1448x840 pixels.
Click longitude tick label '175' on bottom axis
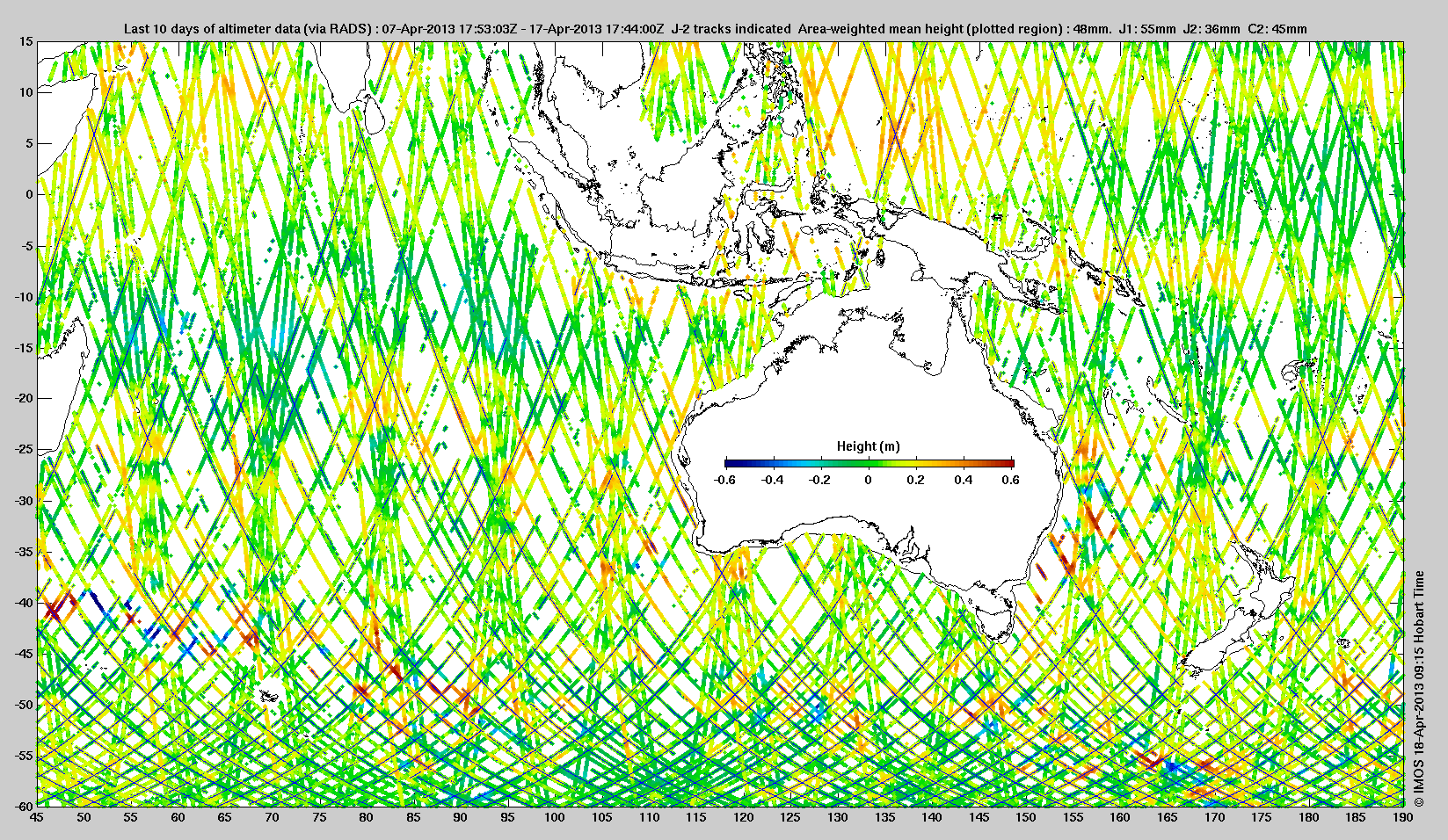[1262, 818]
